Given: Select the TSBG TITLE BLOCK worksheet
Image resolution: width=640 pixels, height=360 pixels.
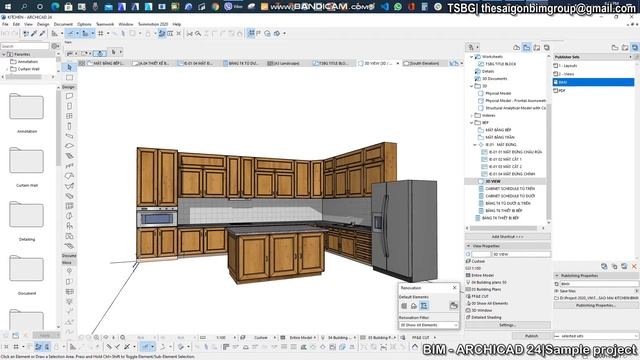Looking at the screenshot, I should click(x=500, y=64).
